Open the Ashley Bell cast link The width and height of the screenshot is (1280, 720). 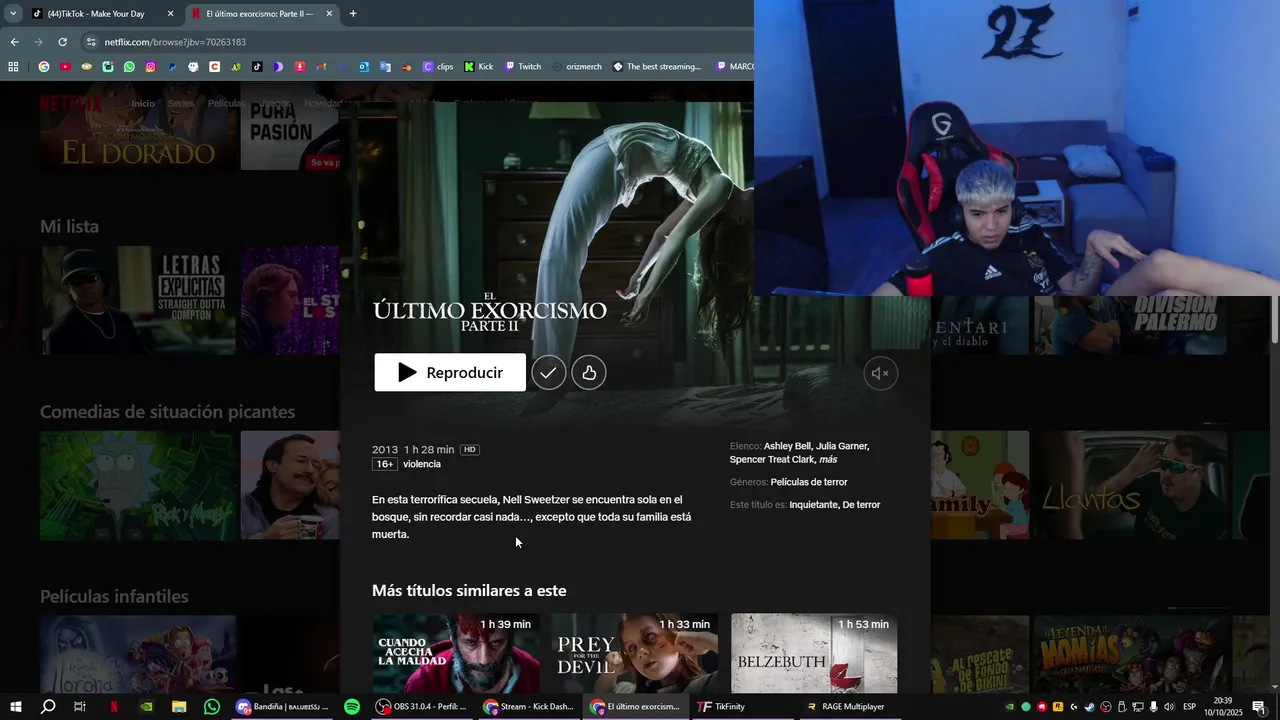point(788,446)
